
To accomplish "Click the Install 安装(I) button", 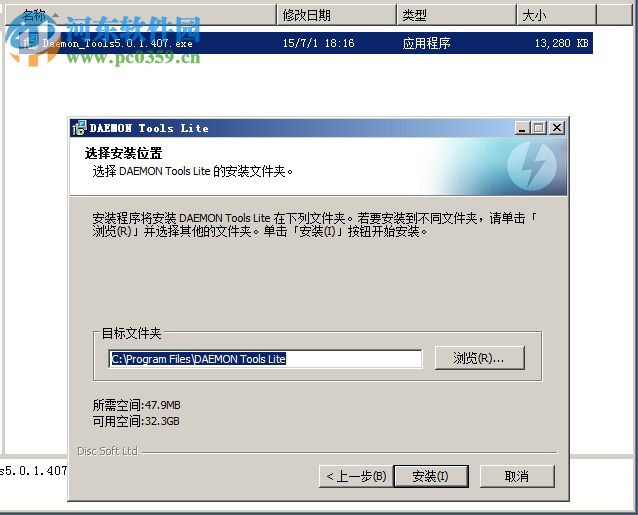I will pos(431,476).
